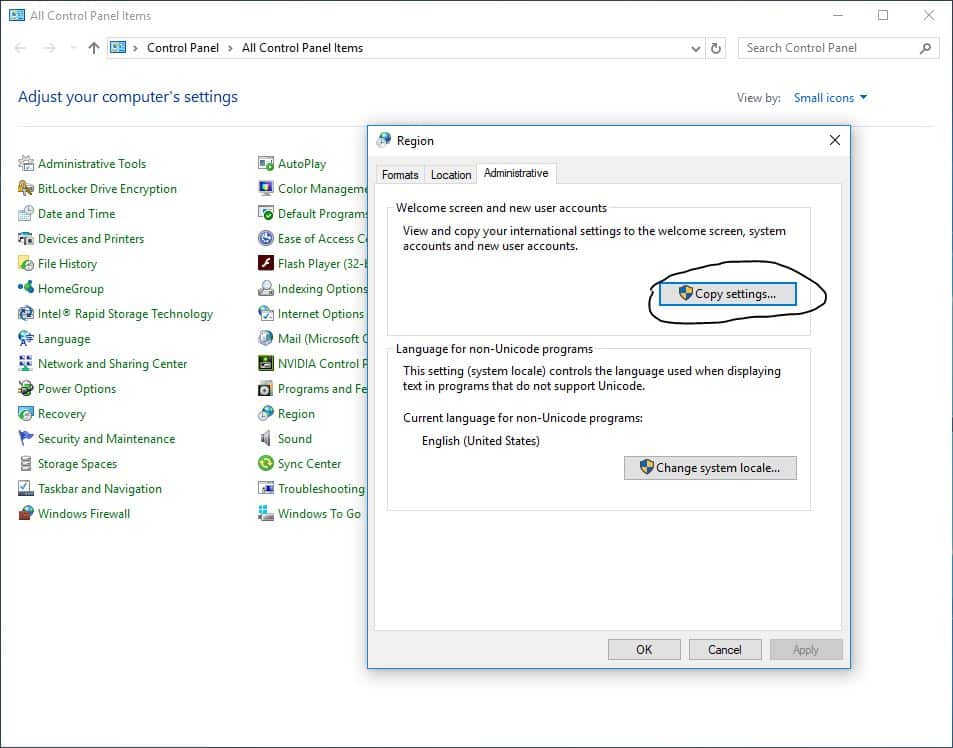Confirm Region dialog with OK
This screenshot has width=953, height=748.
click(644, 650)
